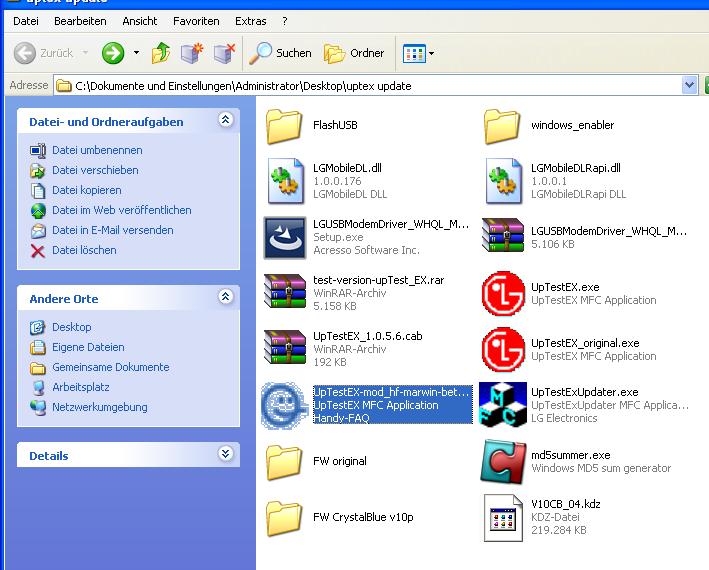
Task: Select the UpTestEX_original.exe LG logo icon
Action: pyautogui.click(x=503, y=349)
